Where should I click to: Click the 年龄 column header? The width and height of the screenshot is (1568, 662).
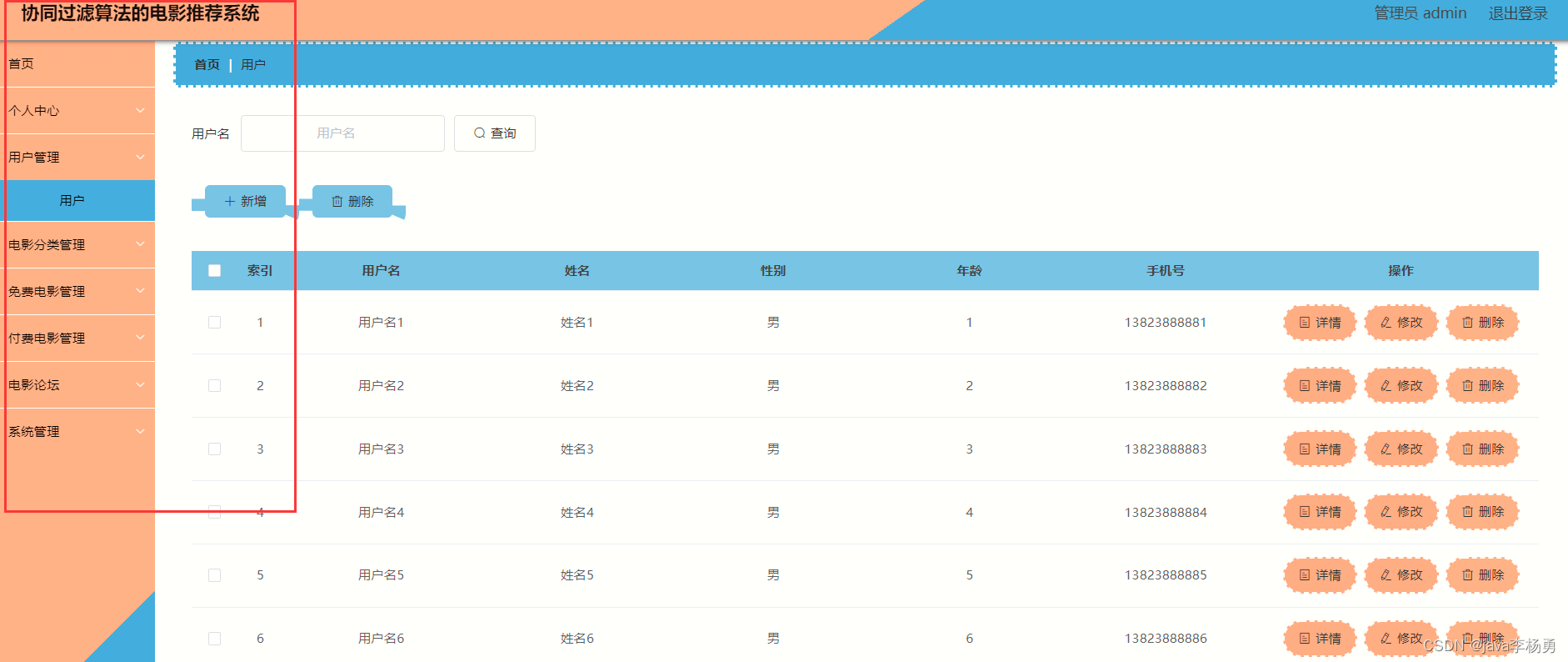(969, 271)
